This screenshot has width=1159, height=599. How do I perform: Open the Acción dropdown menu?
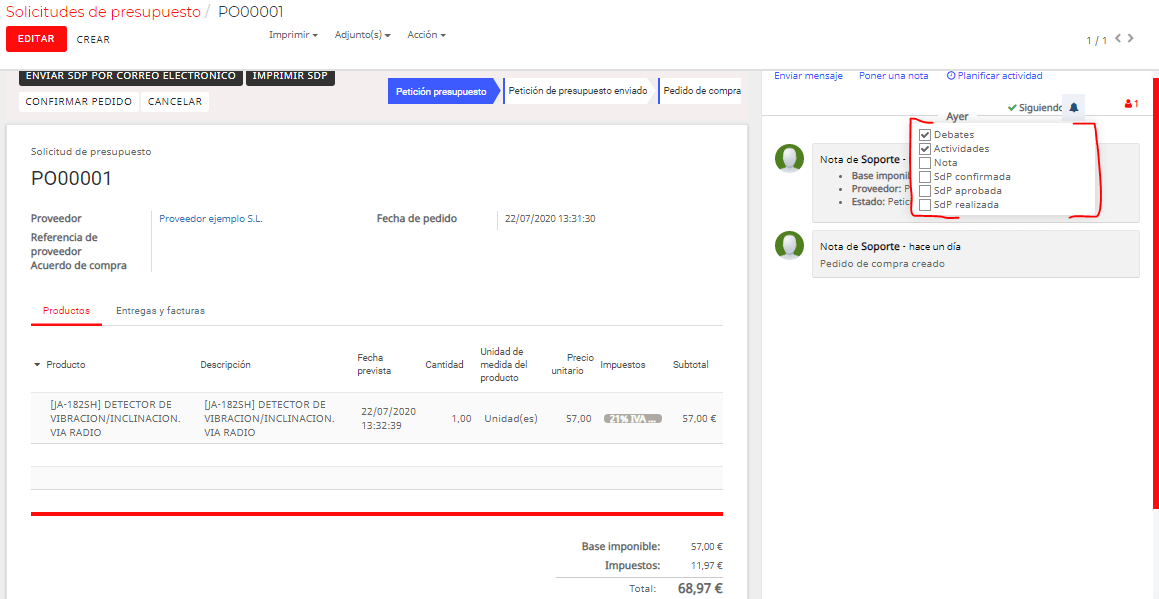(x=426, y=35)
